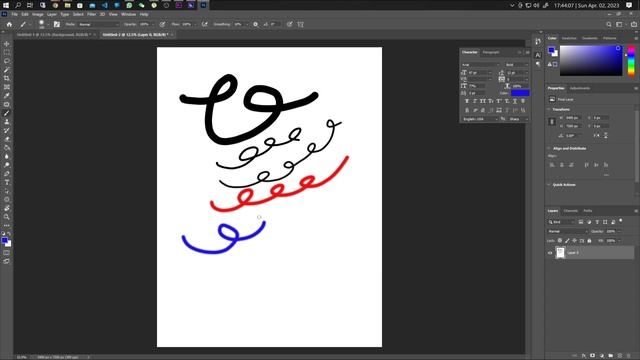Open the collapsed Character panel icon
The width and height of the screenshot is (640, 360).
[538, 55]
